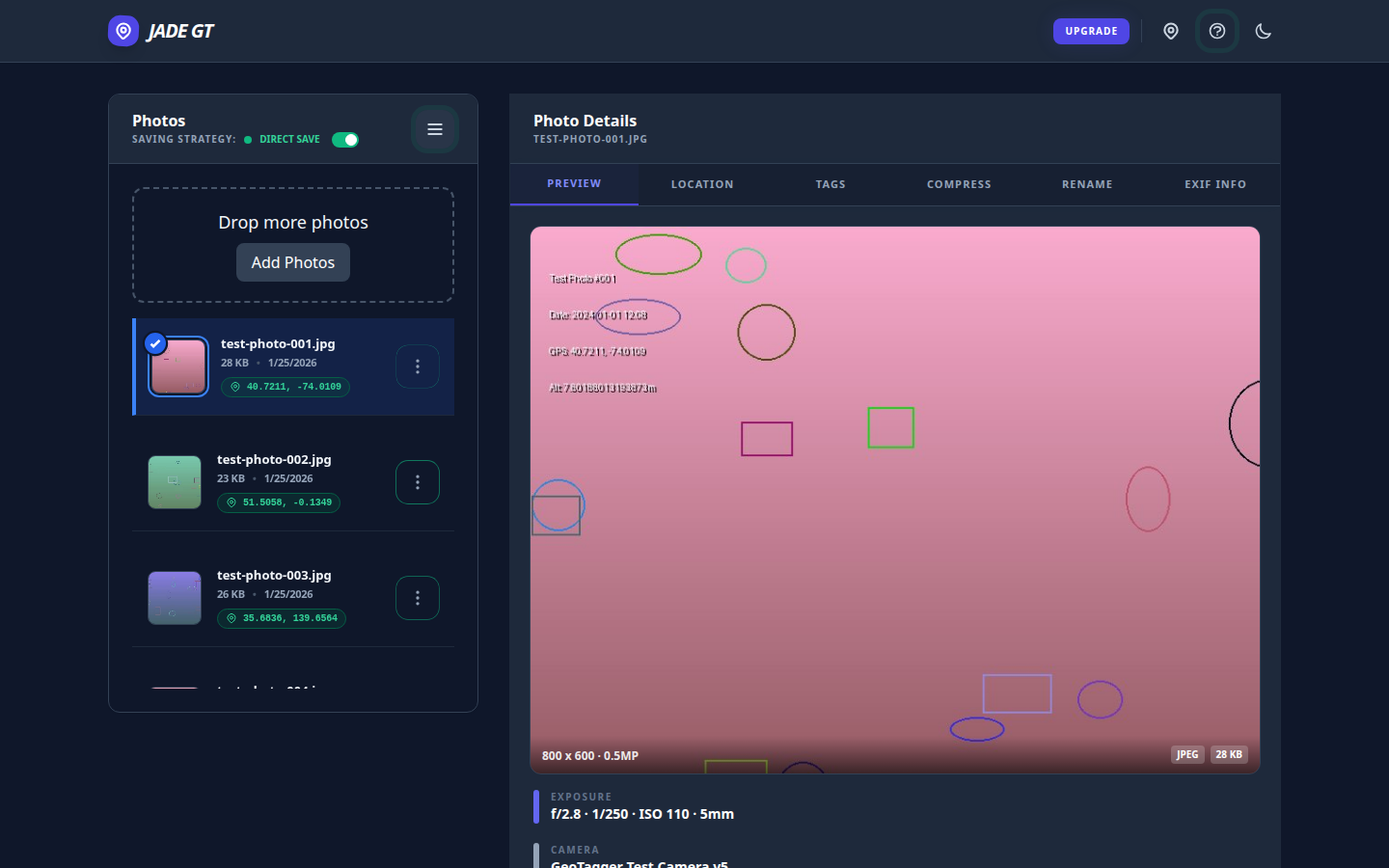
Task: Click the JPEG format badge on preview
Action: tap(1186, 754)
